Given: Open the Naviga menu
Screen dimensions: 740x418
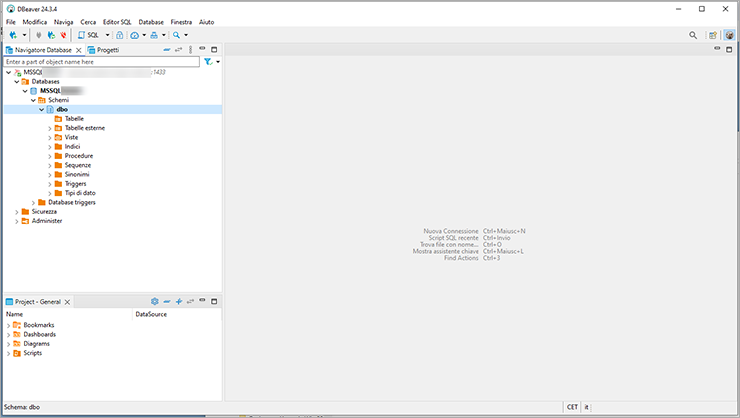Looking at the screenshot, I should [63, 22].
